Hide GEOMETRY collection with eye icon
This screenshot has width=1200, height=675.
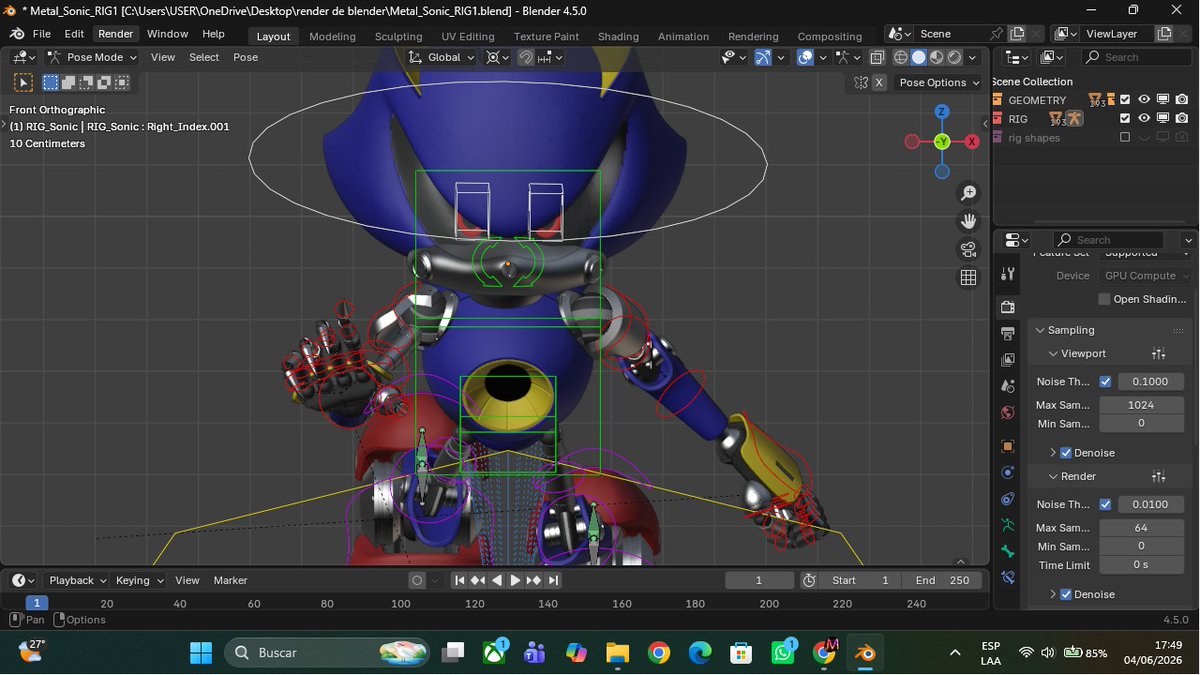1144,100
